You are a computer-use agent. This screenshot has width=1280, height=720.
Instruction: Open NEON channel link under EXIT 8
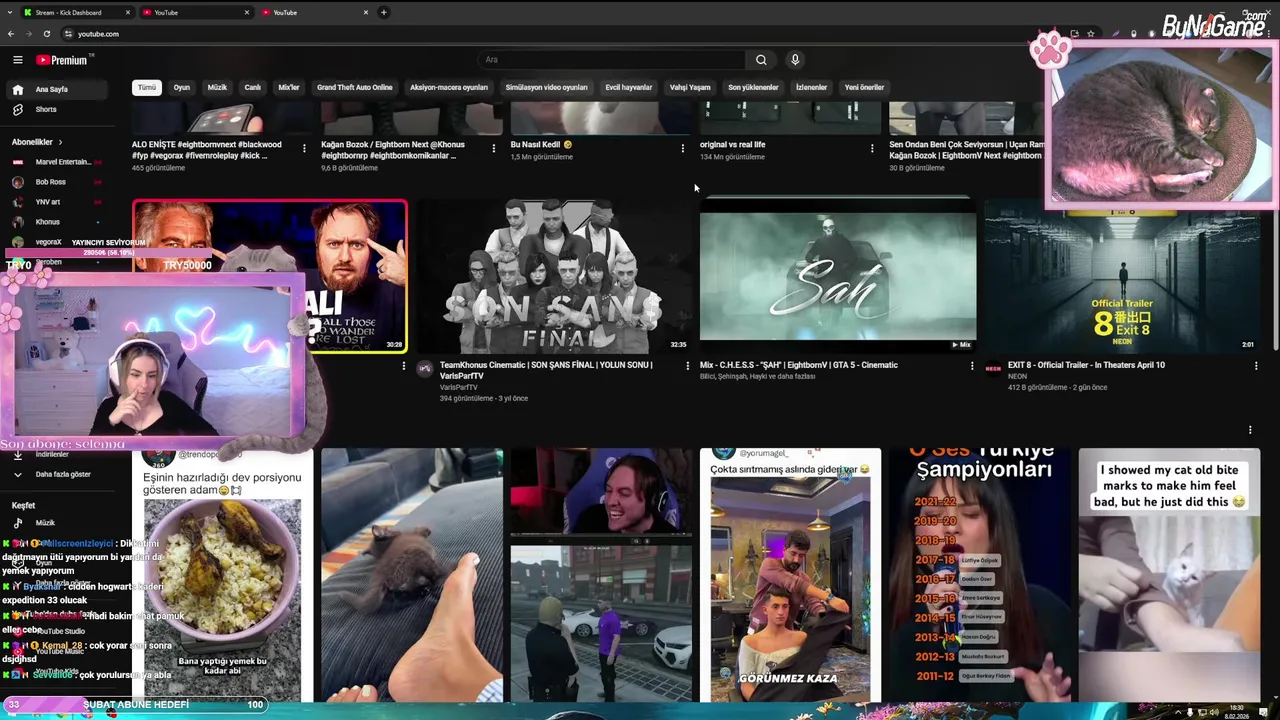[1017, 376]
